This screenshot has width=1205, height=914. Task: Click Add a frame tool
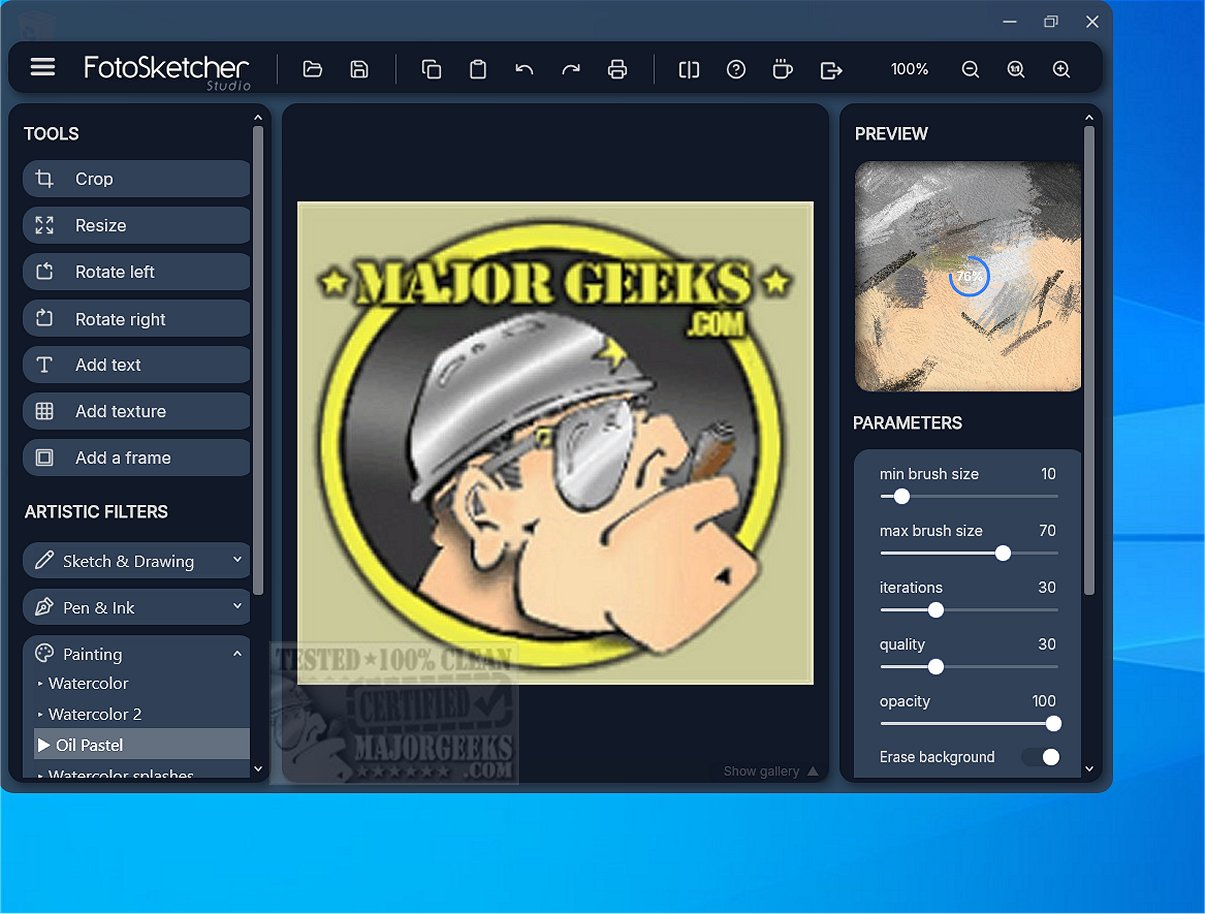(x=136, y=458)
